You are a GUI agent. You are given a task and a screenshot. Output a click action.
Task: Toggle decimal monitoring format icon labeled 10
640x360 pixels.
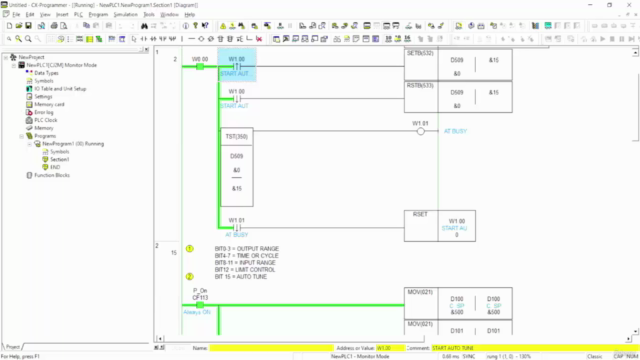click(x=388, y=39)
